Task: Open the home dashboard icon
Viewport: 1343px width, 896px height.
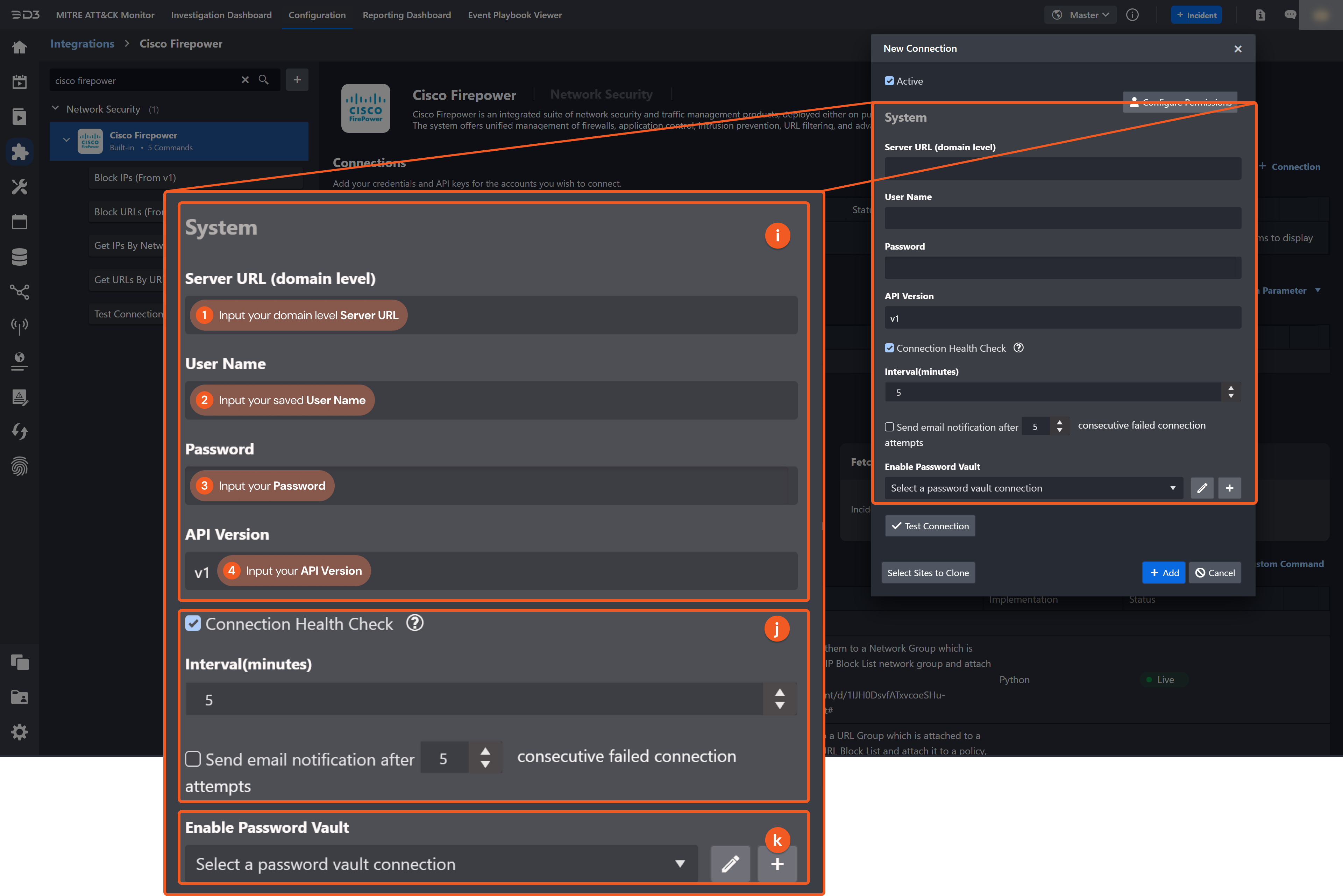Action: [x=20, y=47]
